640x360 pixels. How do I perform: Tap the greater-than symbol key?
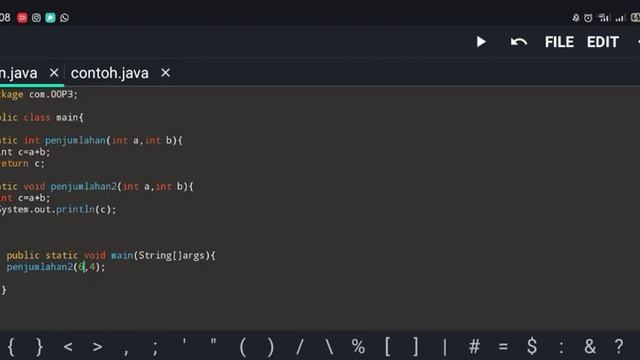[x=97, y=347]
